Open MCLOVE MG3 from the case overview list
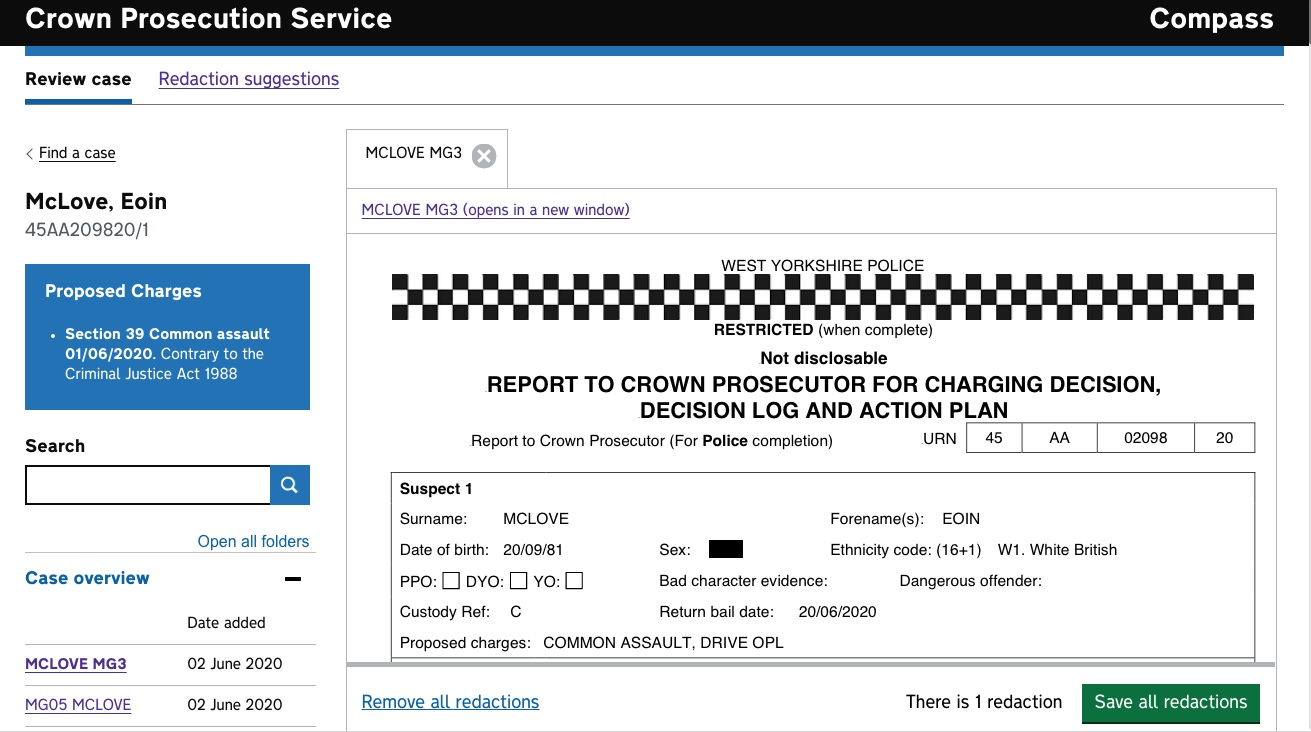Screen dimensions: 1311x732 (x=76, y=664)
